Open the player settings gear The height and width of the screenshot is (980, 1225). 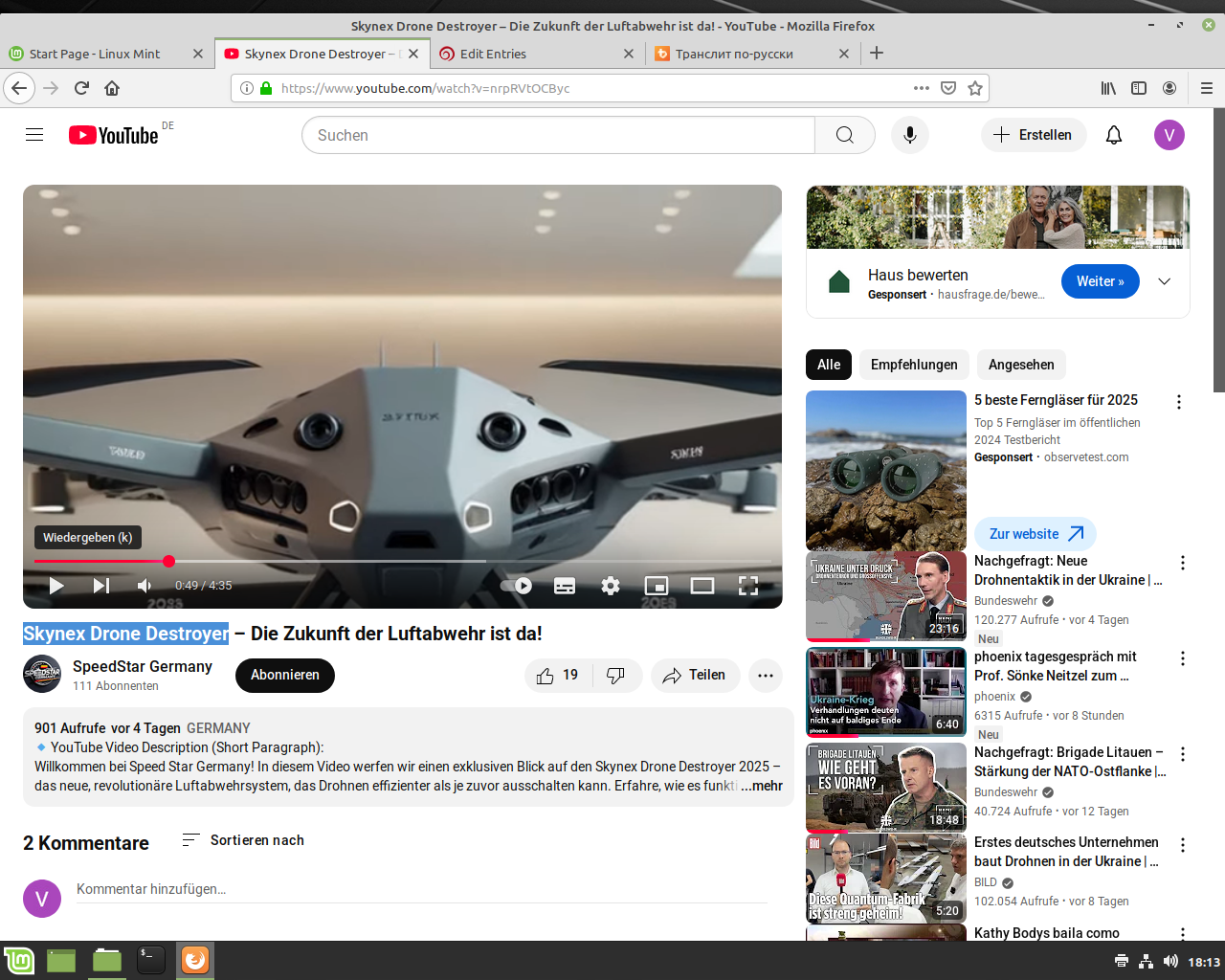pyautogui.click(x=611, y=586)
